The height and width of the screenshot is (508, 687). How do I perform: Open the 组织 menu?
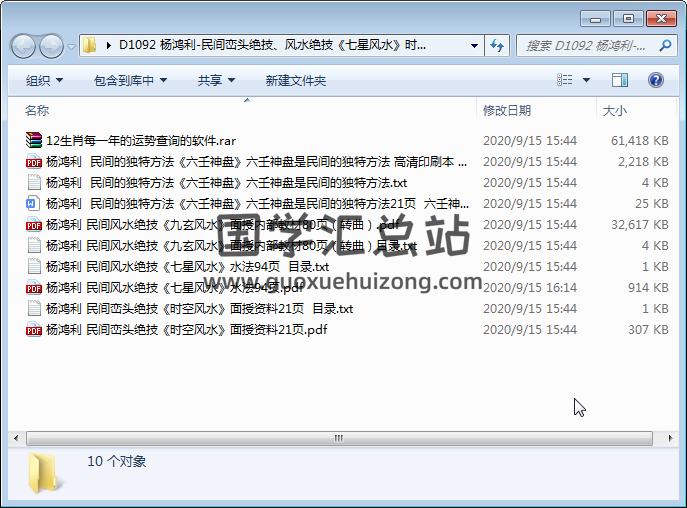44,81
